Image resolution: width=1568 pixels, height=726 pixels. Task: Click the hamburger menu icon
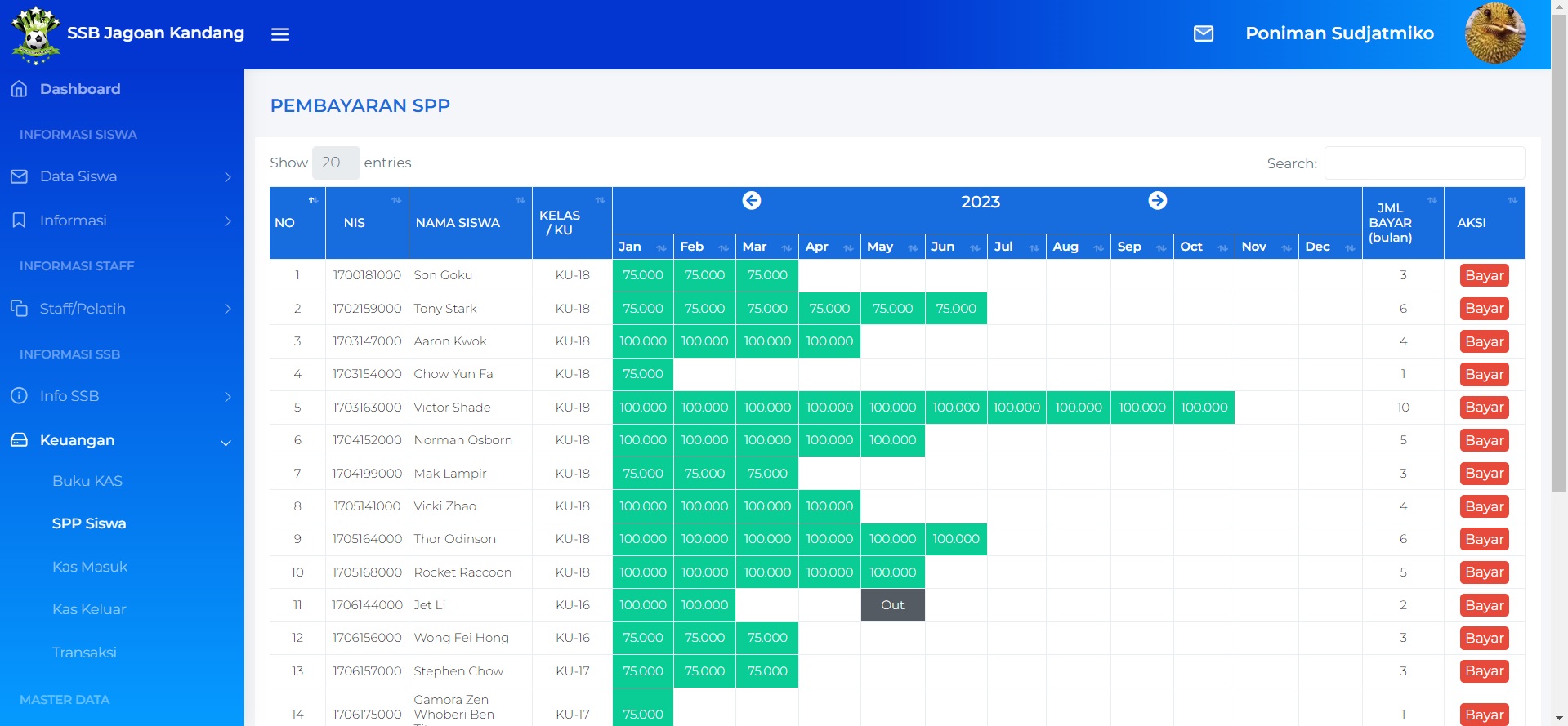(x=280, y=34)
